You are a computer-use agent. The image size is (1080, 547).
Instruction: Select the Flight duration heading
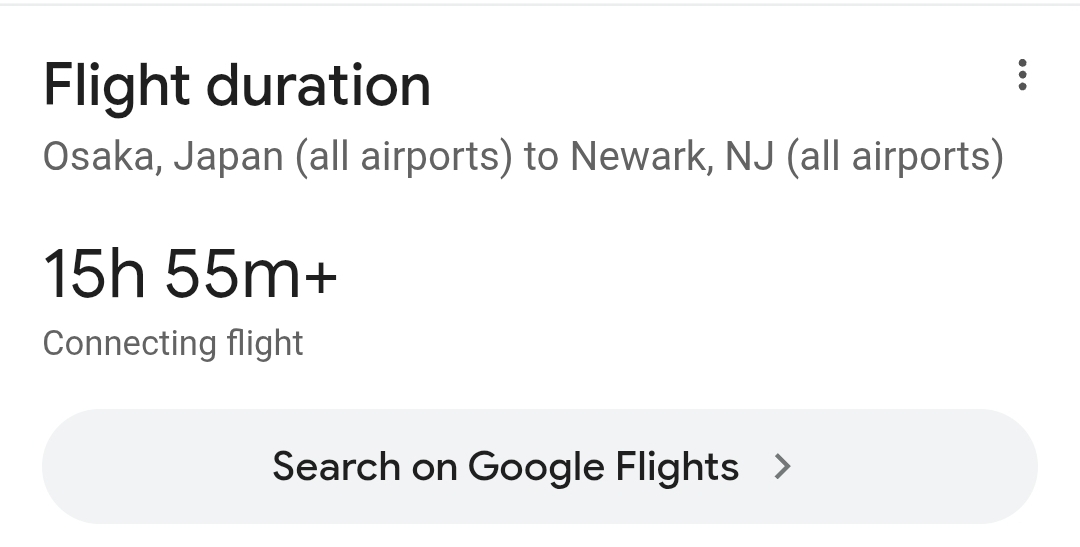click(237, 86)
